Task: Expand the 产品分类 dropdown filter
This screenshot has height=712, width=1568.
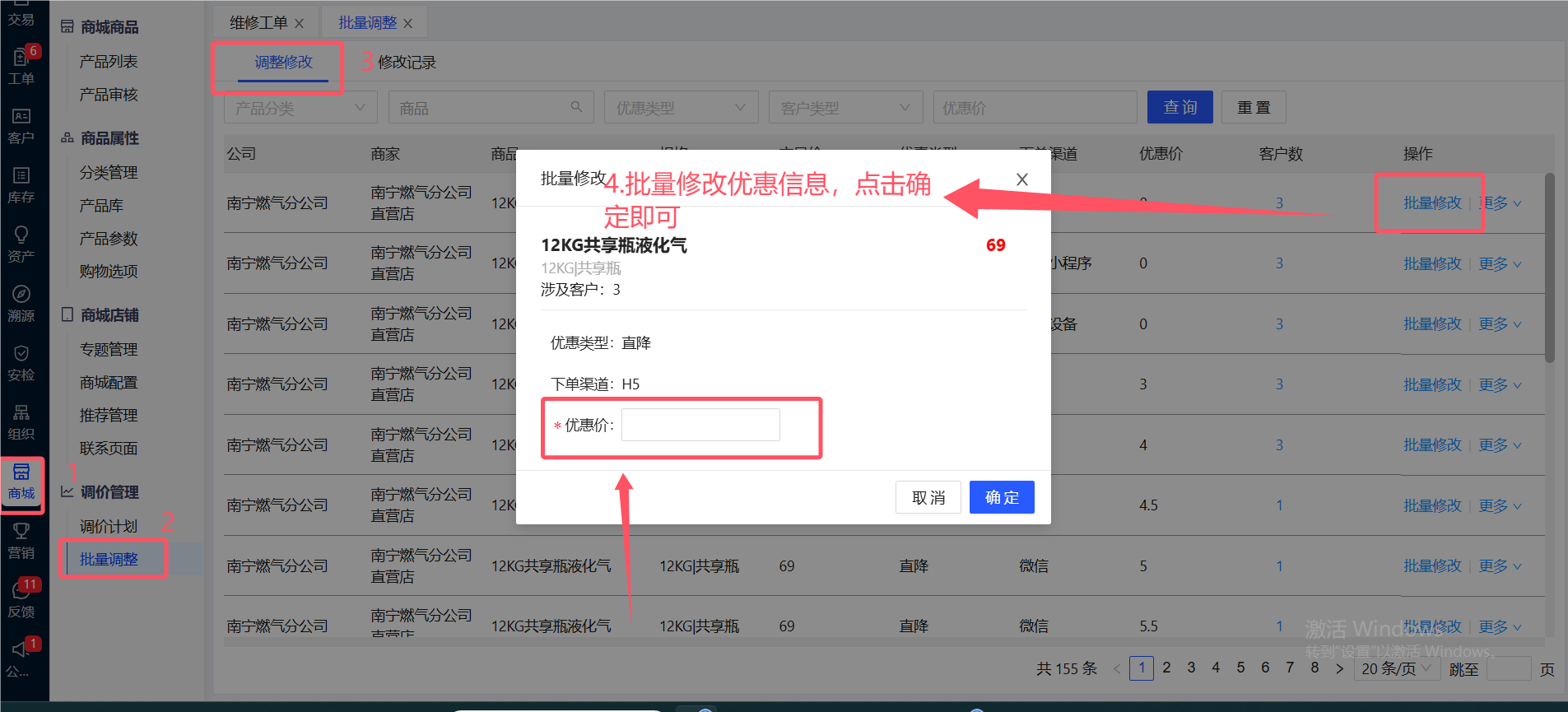Action: 300,108
